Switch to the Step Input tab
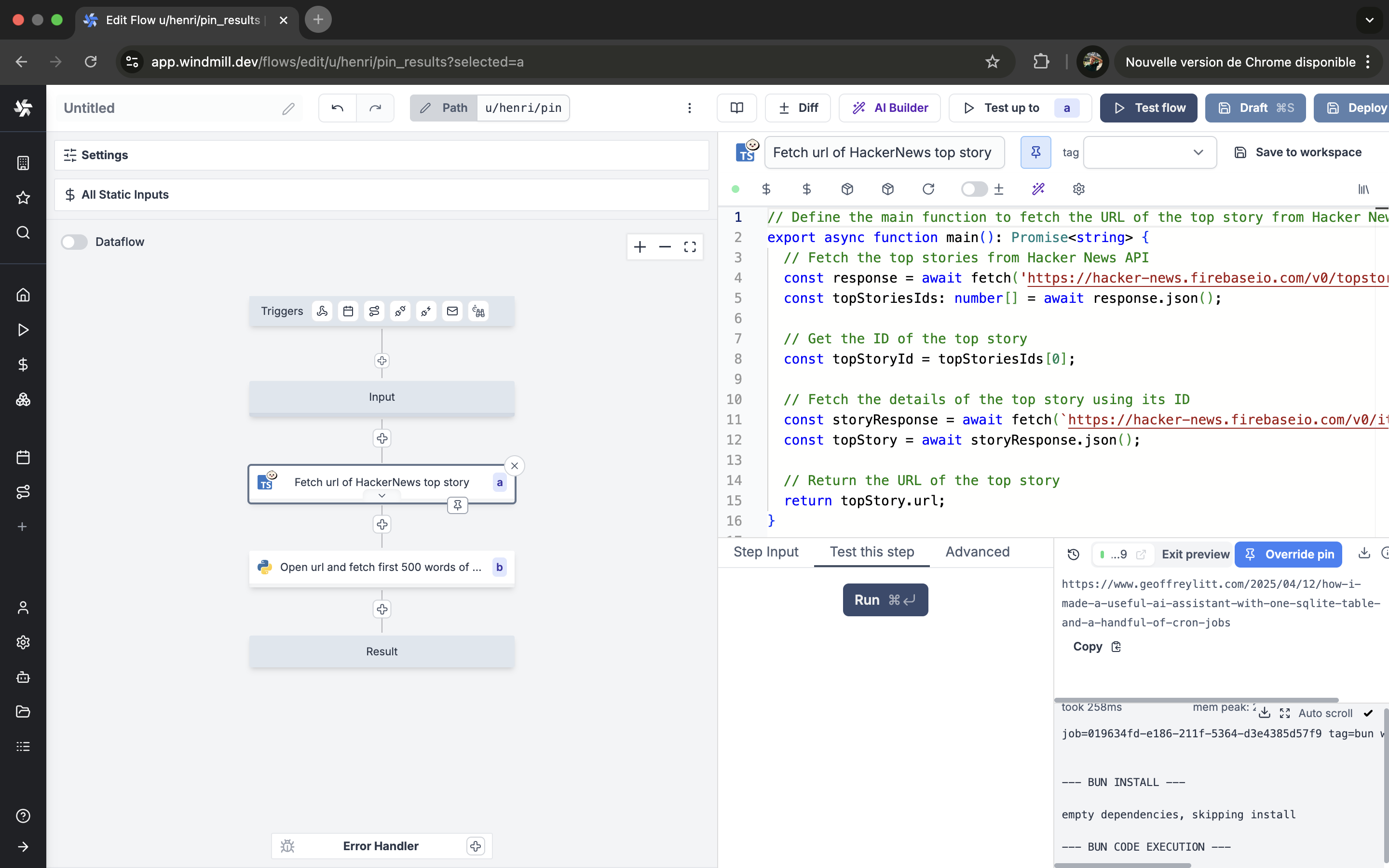The width and height of the screenshot is (1389, 868). coord(766,552)
